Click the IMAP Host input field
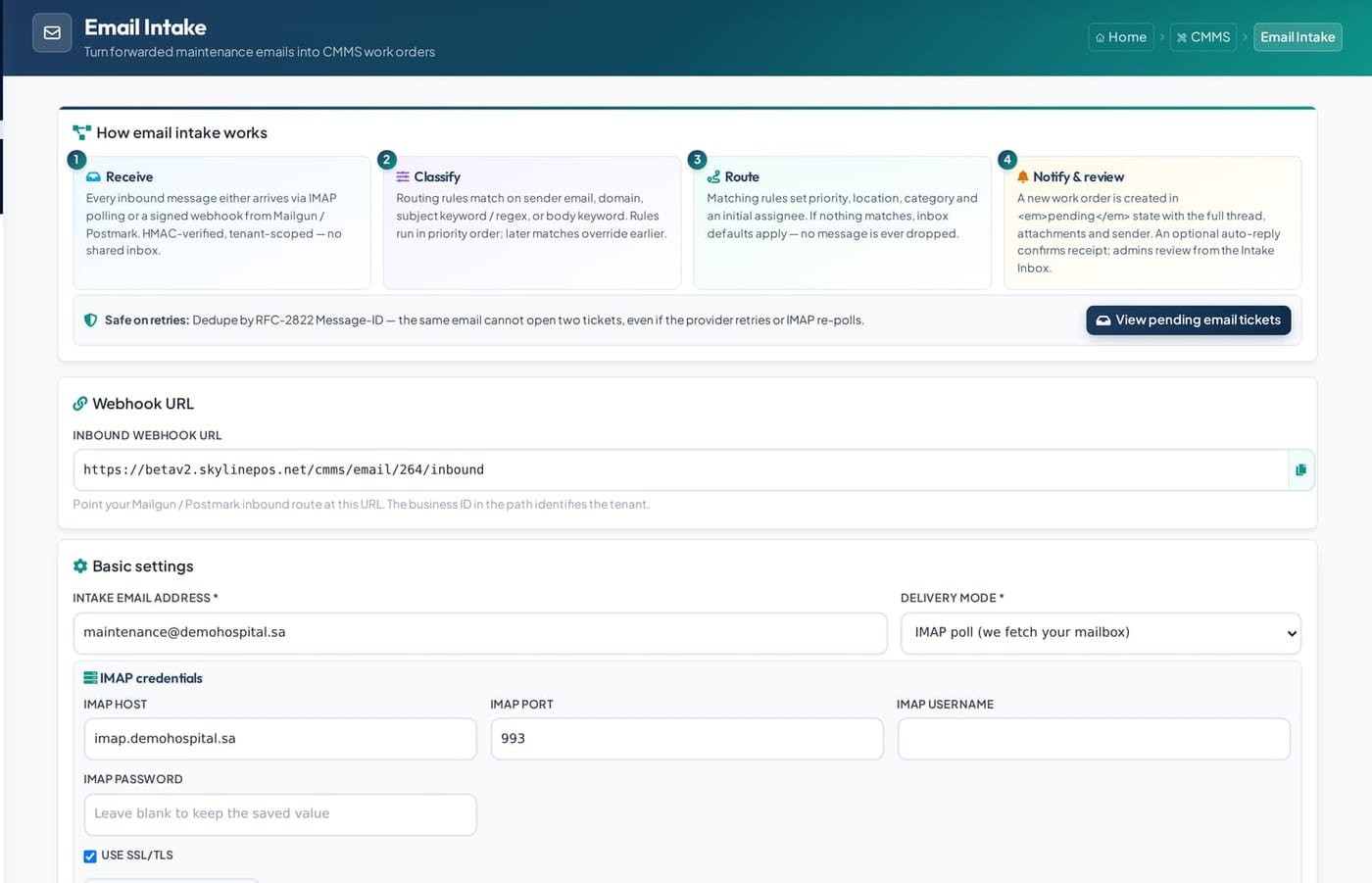Screen dimensions: 1372x883 (280, 739)
